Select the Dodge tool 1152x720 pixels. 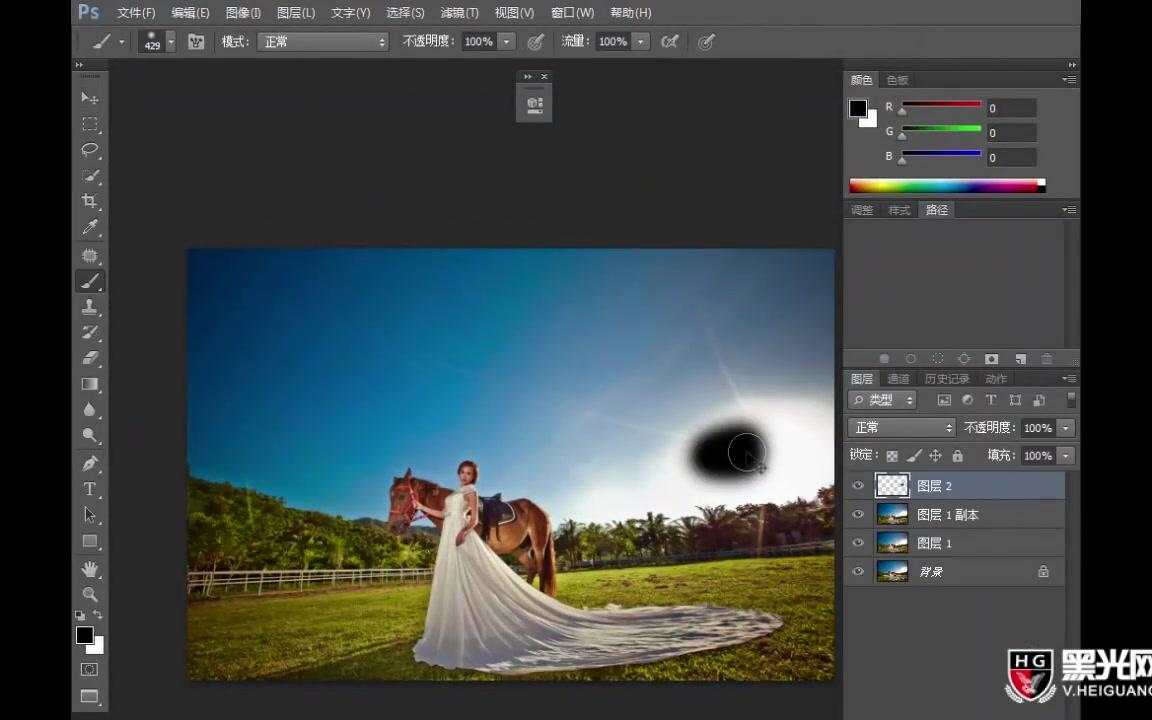coord(90,435)
